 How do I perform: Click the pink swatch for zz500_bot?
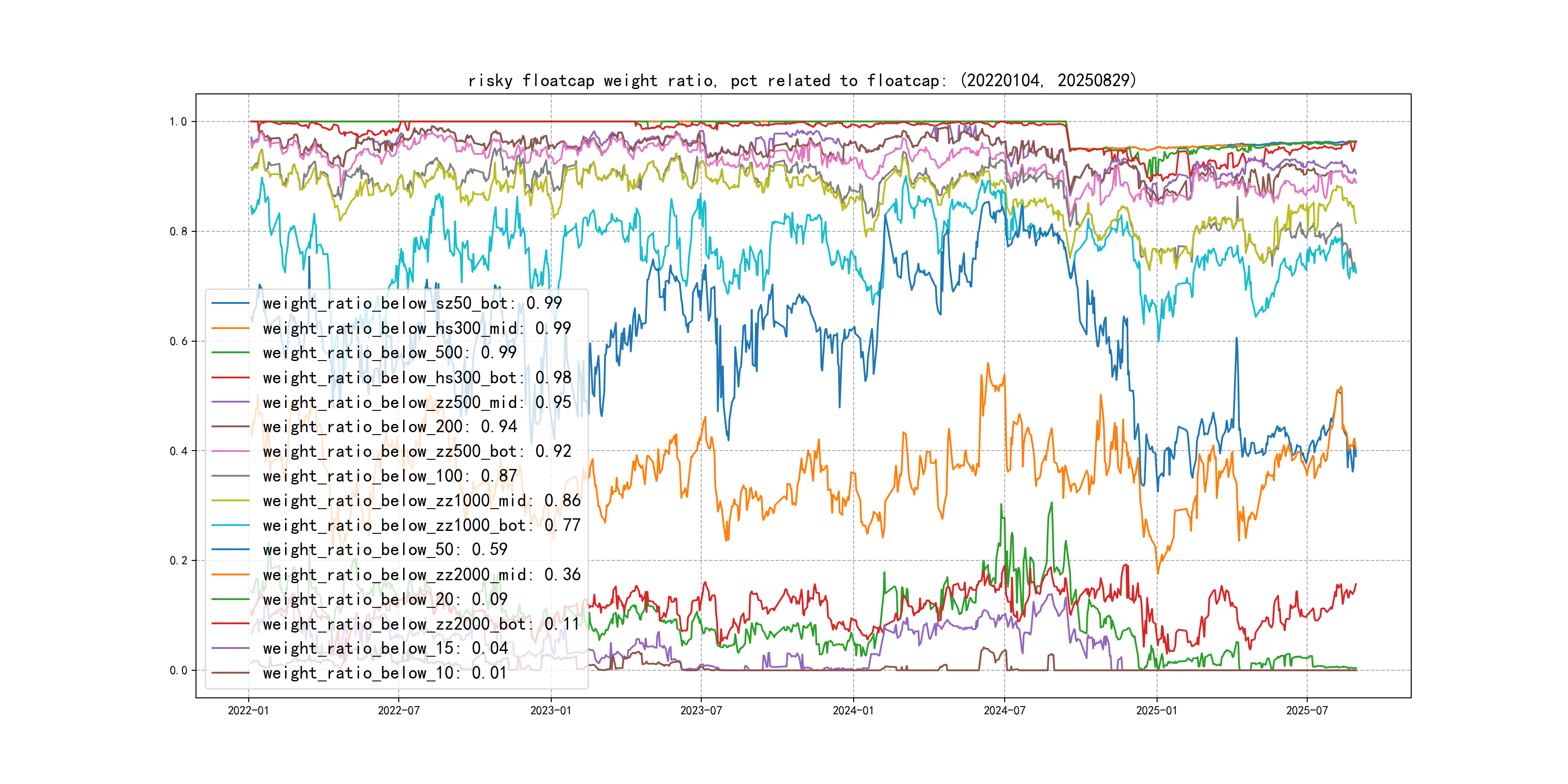coord(230,452)
